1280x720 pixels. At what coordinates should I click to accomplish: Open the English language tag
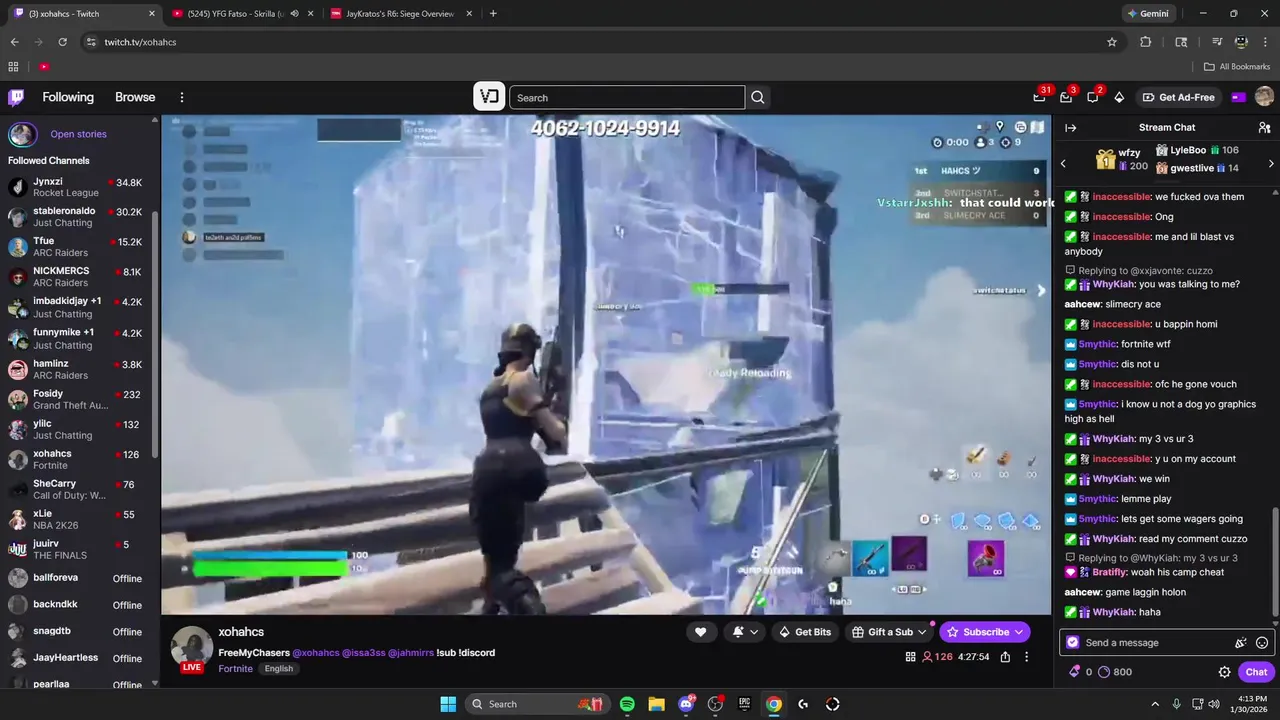point(279,669)
